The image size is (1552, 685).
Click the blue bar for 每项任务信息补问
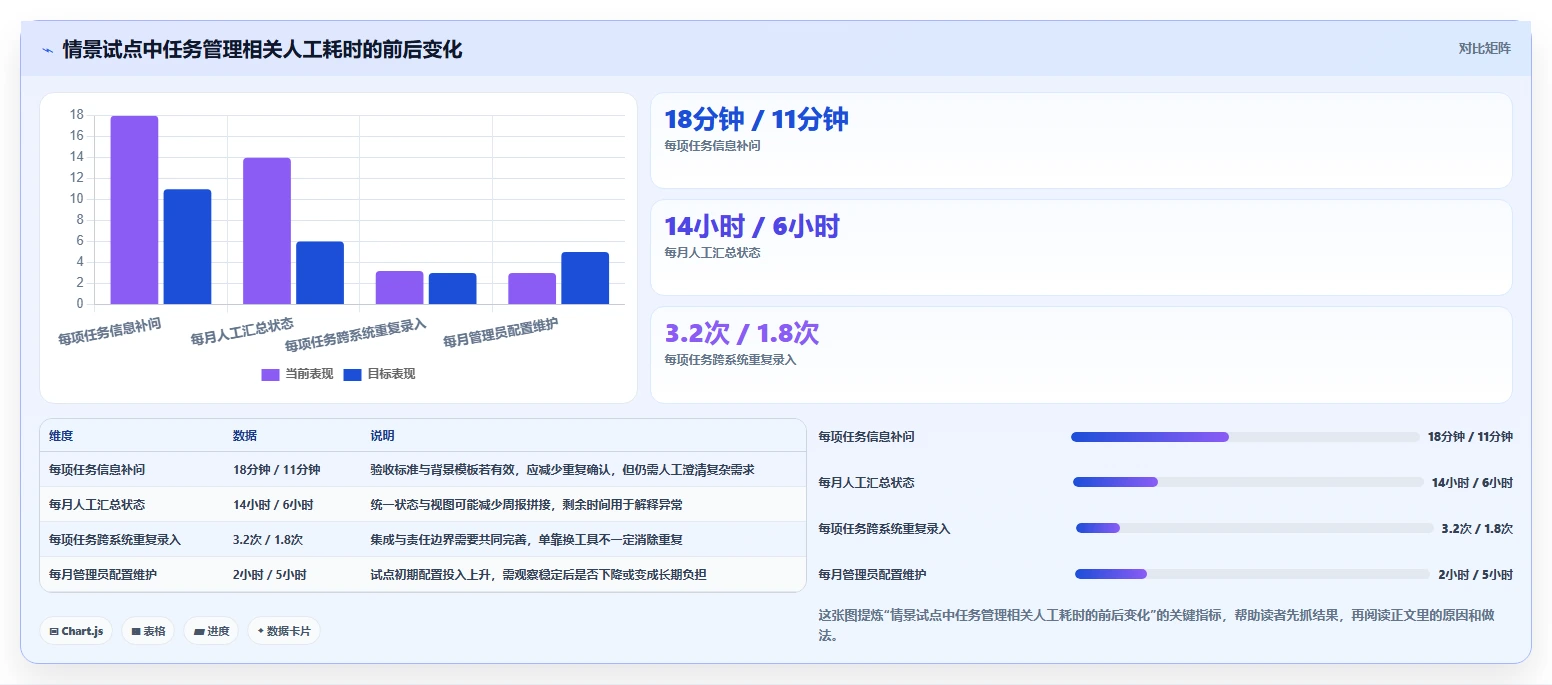click(187, 247)
